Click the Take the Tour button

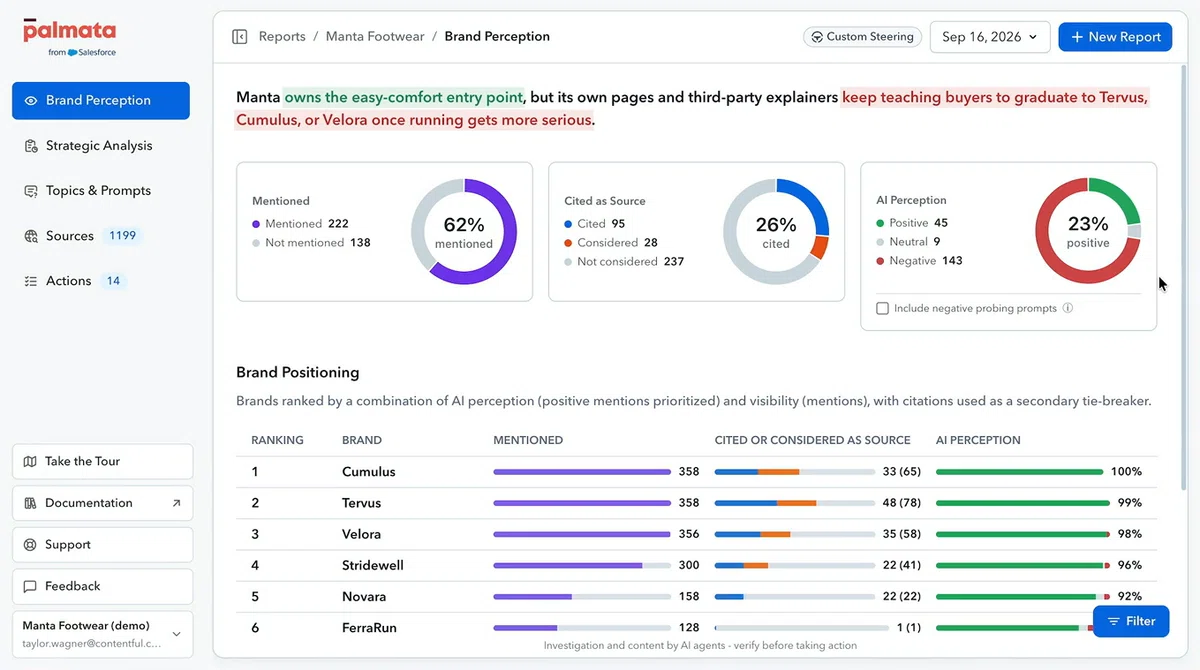coord(103,462)
